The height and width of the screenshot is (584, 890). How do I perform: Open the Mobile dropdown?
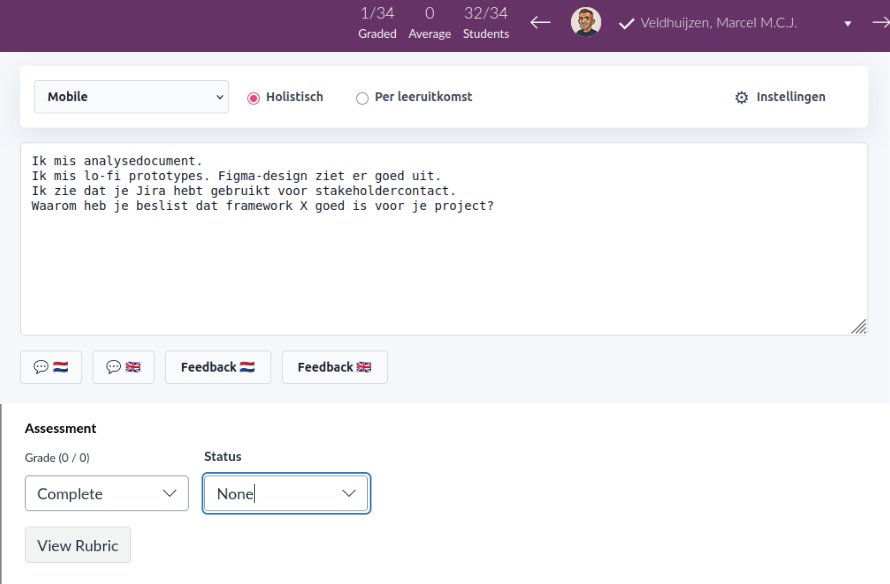pyautogui.click(x=131, y=97)
